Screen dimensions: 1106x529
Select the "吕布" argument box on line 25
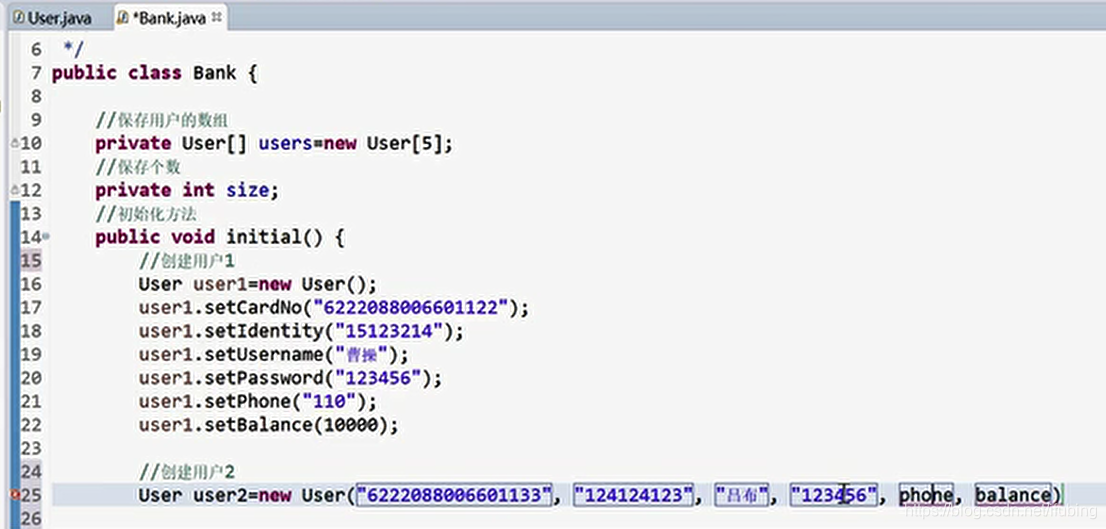coord(742,495)
